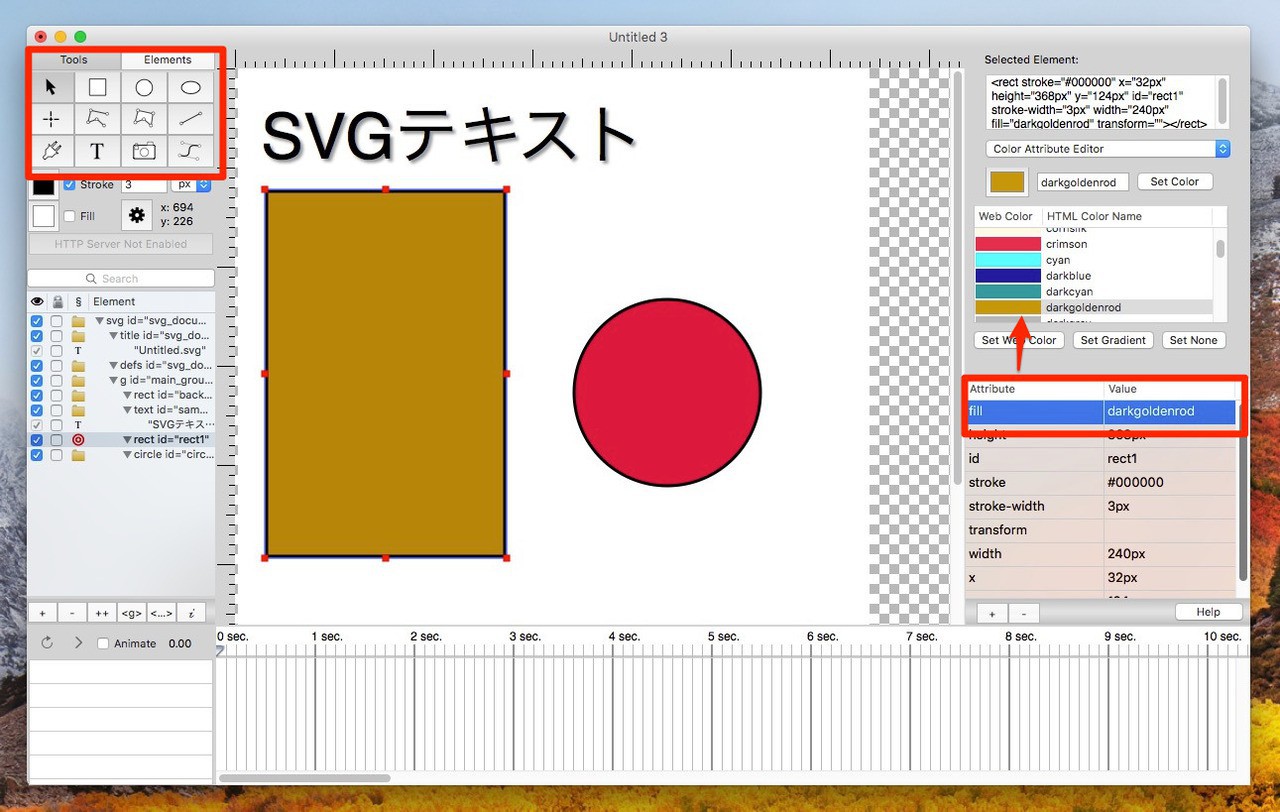This screenshot has height=812, width=1280.
Task: Remove the attribute with the minus button
Action: click(1023, 613)
